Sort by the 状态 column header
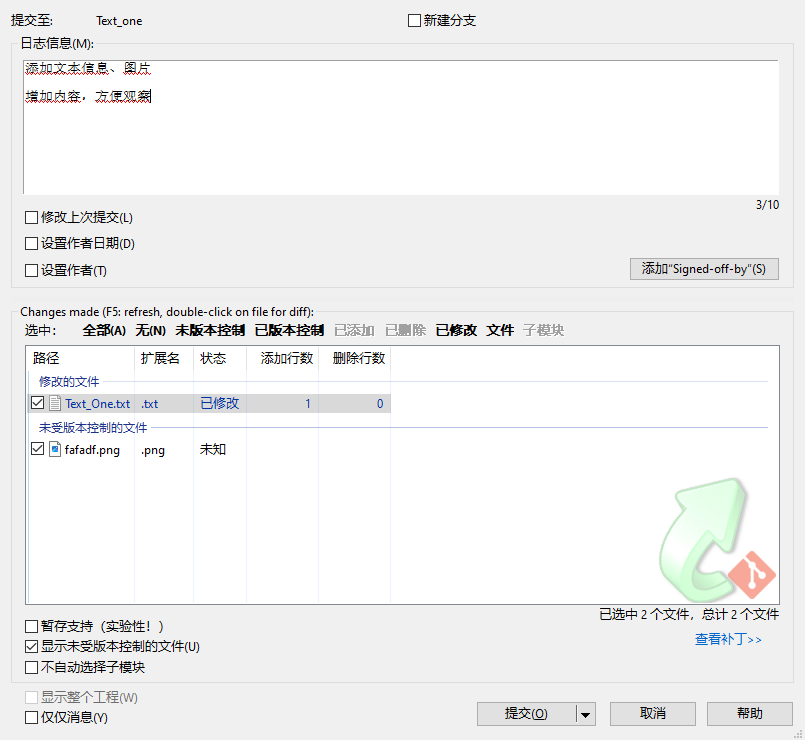Screen dimensions: 805x740 click(213, 358)
